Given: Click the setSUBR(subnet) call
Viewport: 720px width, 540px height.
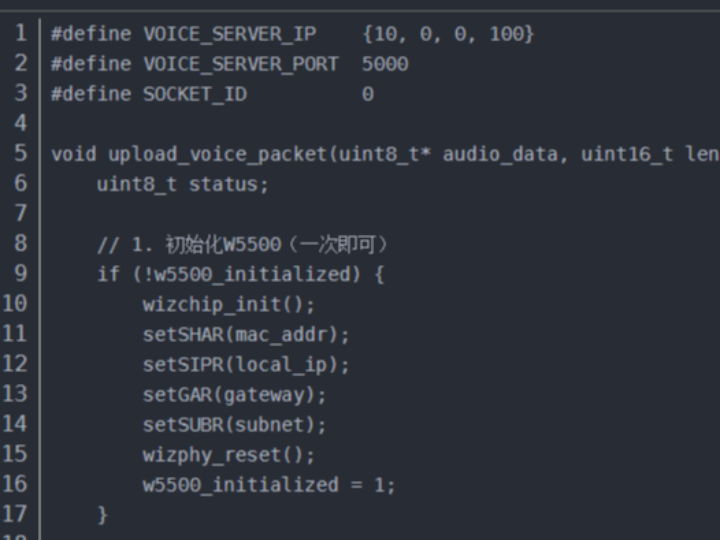Looking at the screenshot, I should click(x=234, y=424).
